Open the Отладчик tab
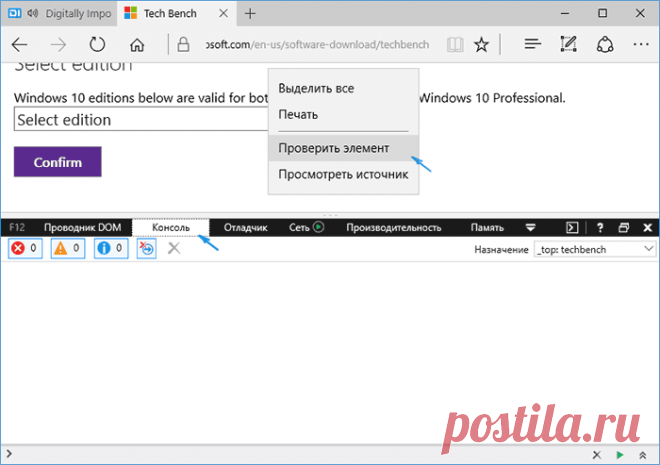Image resolution: width=660 pixels, height=465 pixels. pos(245,228)
